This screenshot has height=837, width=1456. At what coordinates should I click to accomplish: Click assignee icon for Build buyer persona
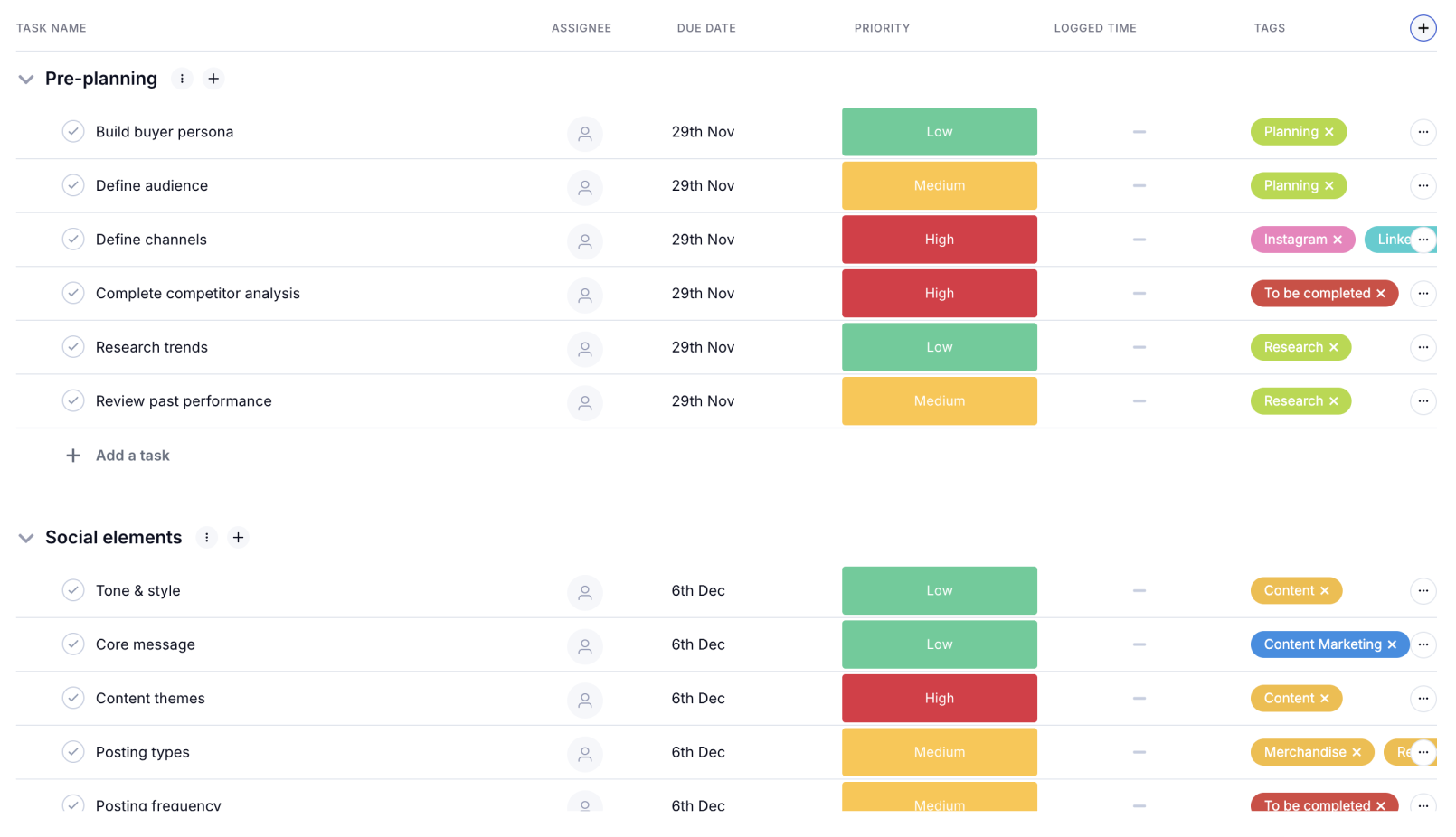(x=585, y=133)
